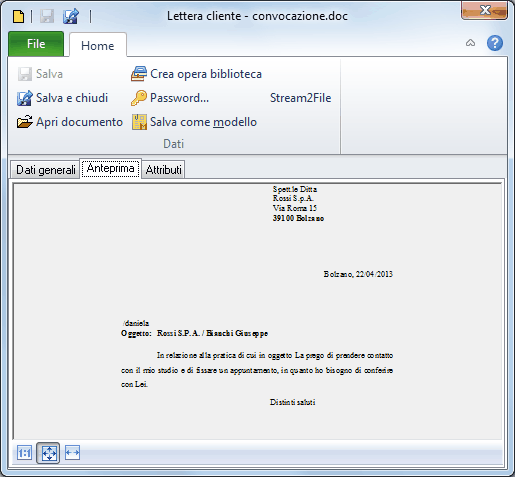Toggle fit to width preview mode

(72, 453)
